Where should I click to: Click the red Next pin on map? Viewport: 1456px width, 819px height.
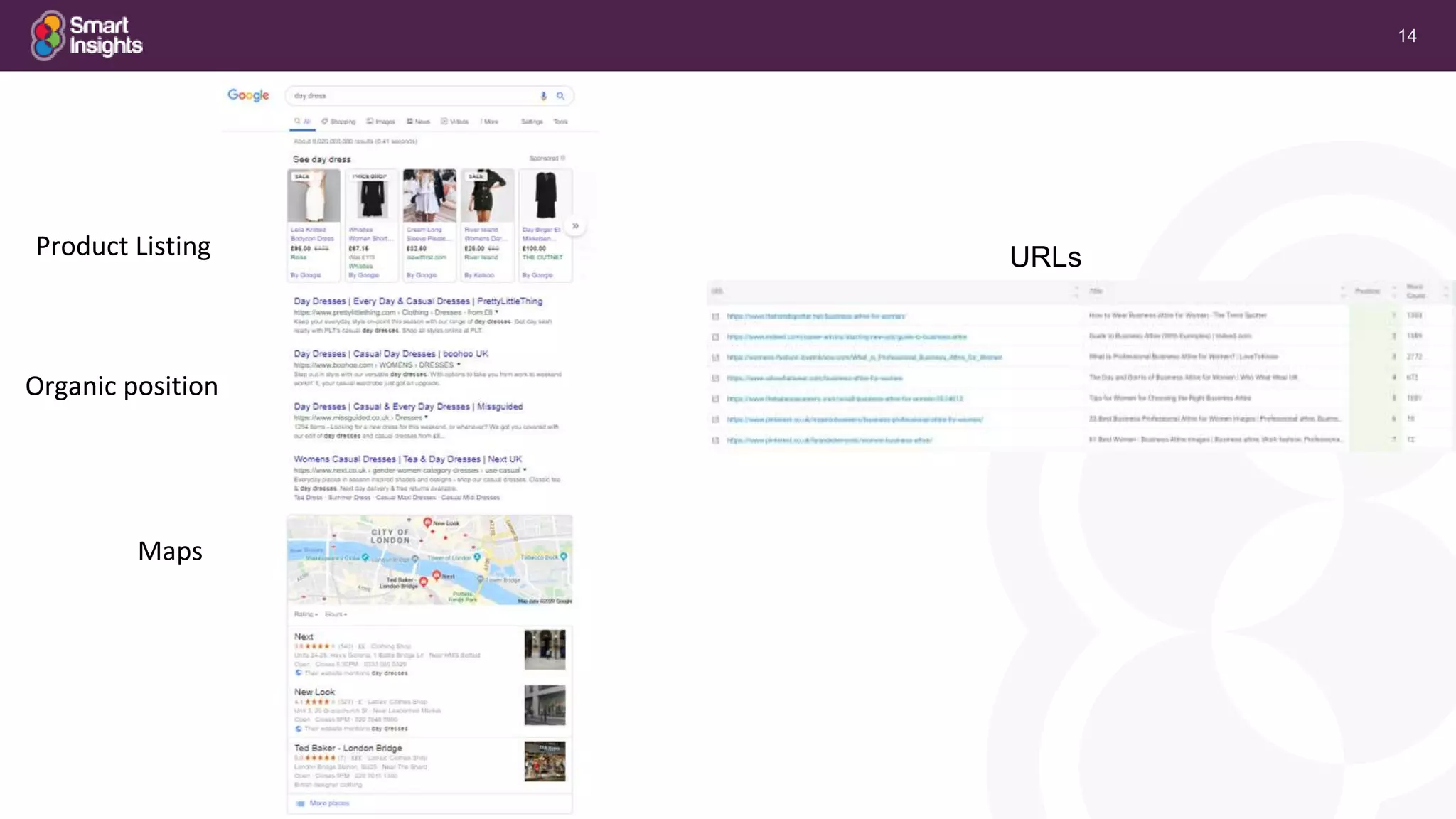(x=437, y=576)
